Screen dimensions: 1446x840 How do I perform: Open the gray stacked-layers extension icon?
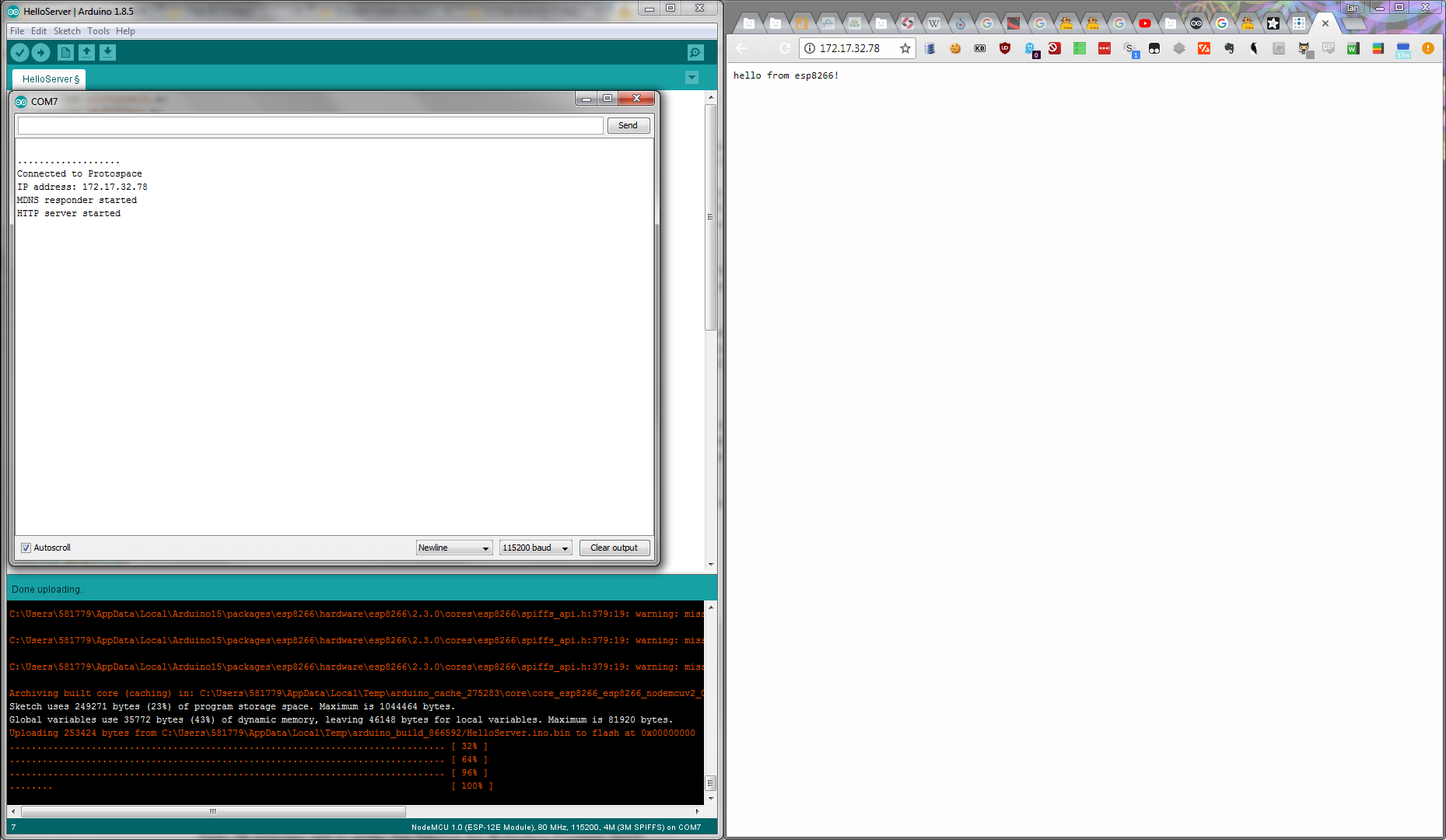tap(1179, 48)
